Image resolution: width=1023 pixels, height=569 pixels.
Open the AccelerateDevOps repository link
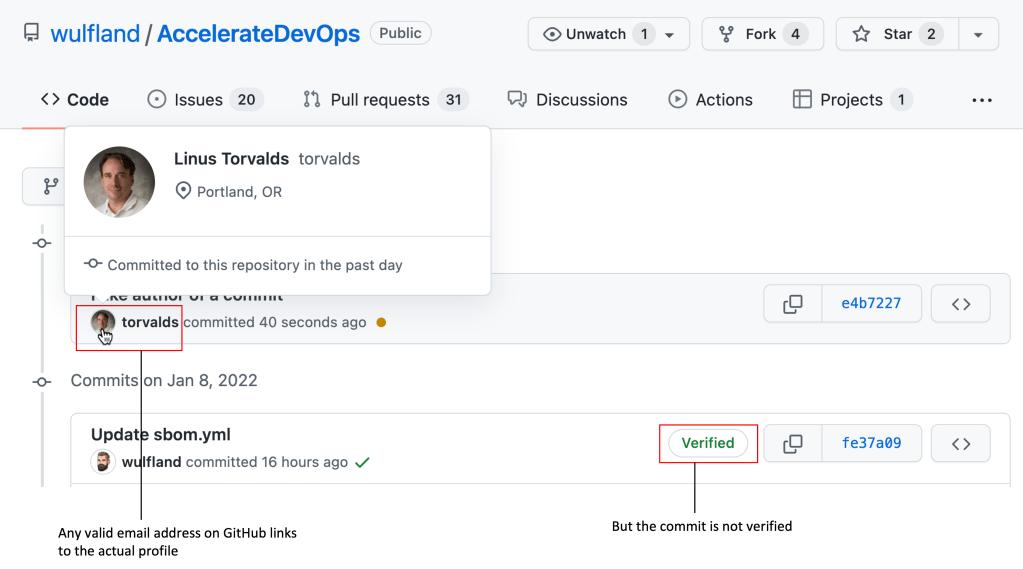tap(258, 33)
